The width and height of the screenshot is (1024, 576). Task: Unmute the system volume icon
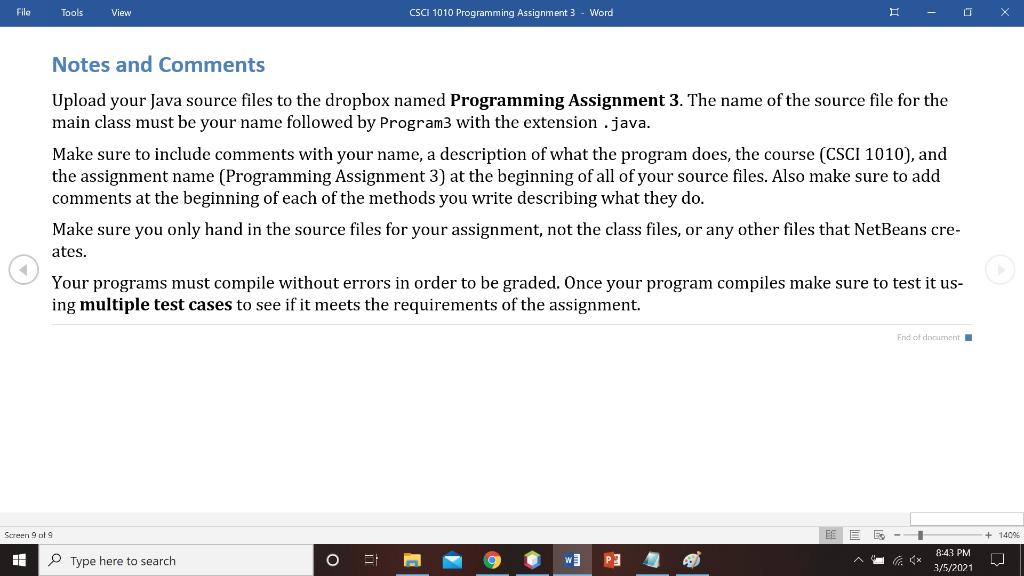[916, 560]
